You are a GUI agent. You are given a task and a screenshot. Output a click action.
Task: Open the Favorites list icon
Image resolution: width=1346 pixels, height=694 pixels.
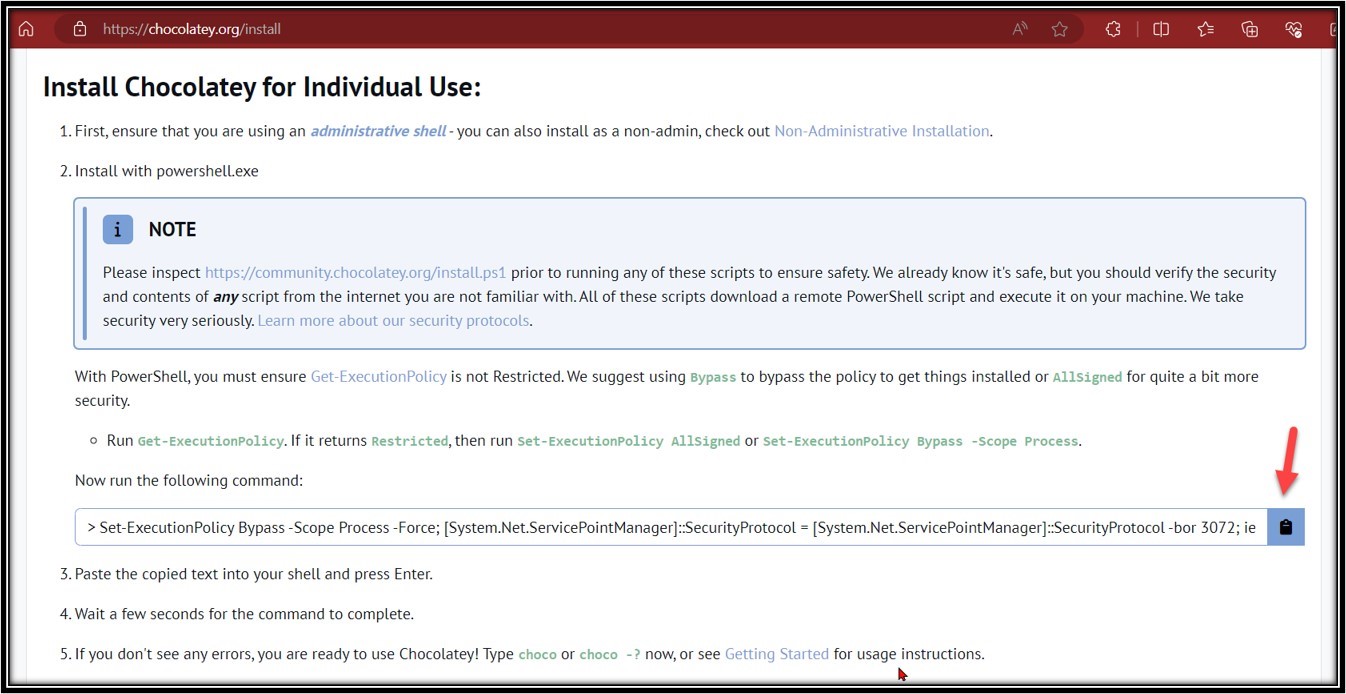pyautogui.click(x=1205, y=29)
